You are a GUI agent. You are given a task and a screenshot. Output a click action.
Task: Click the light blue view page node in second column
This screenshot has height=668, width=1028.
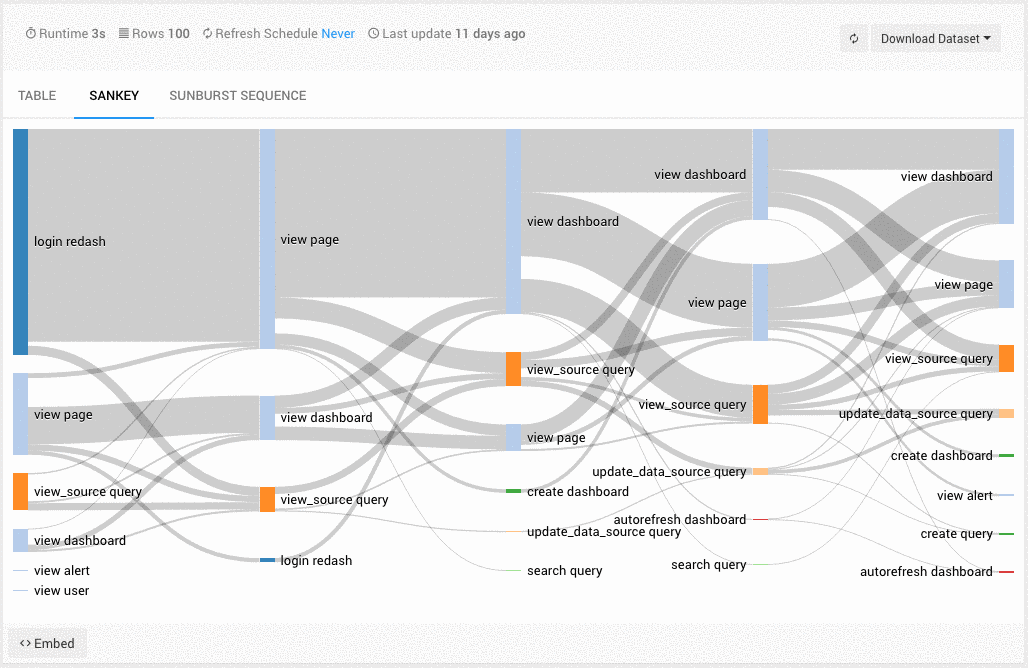(x=267, y=239)
